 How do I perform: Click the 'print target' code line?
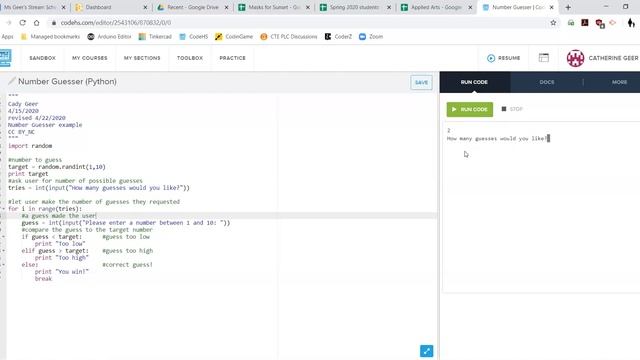coord(28,174)
